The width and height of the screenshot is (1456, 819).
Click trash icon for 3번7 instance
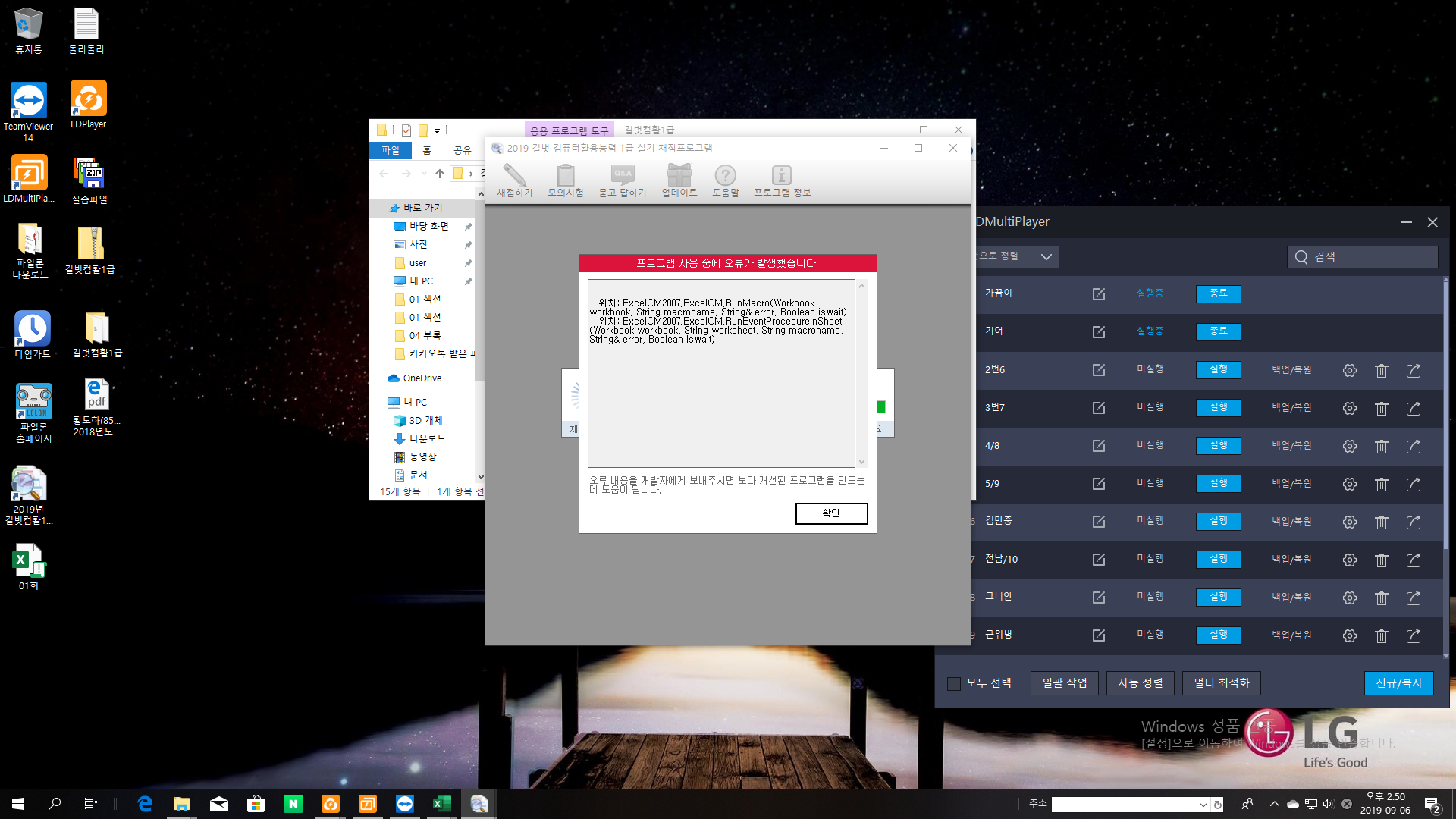[x=1381, y=408]
